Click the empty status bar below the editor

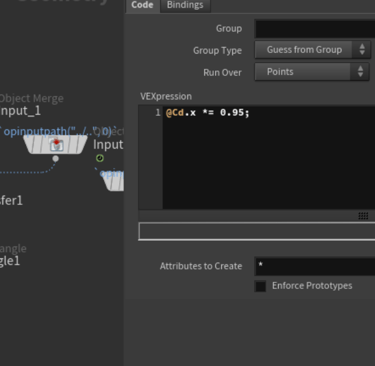pos(257,231)
